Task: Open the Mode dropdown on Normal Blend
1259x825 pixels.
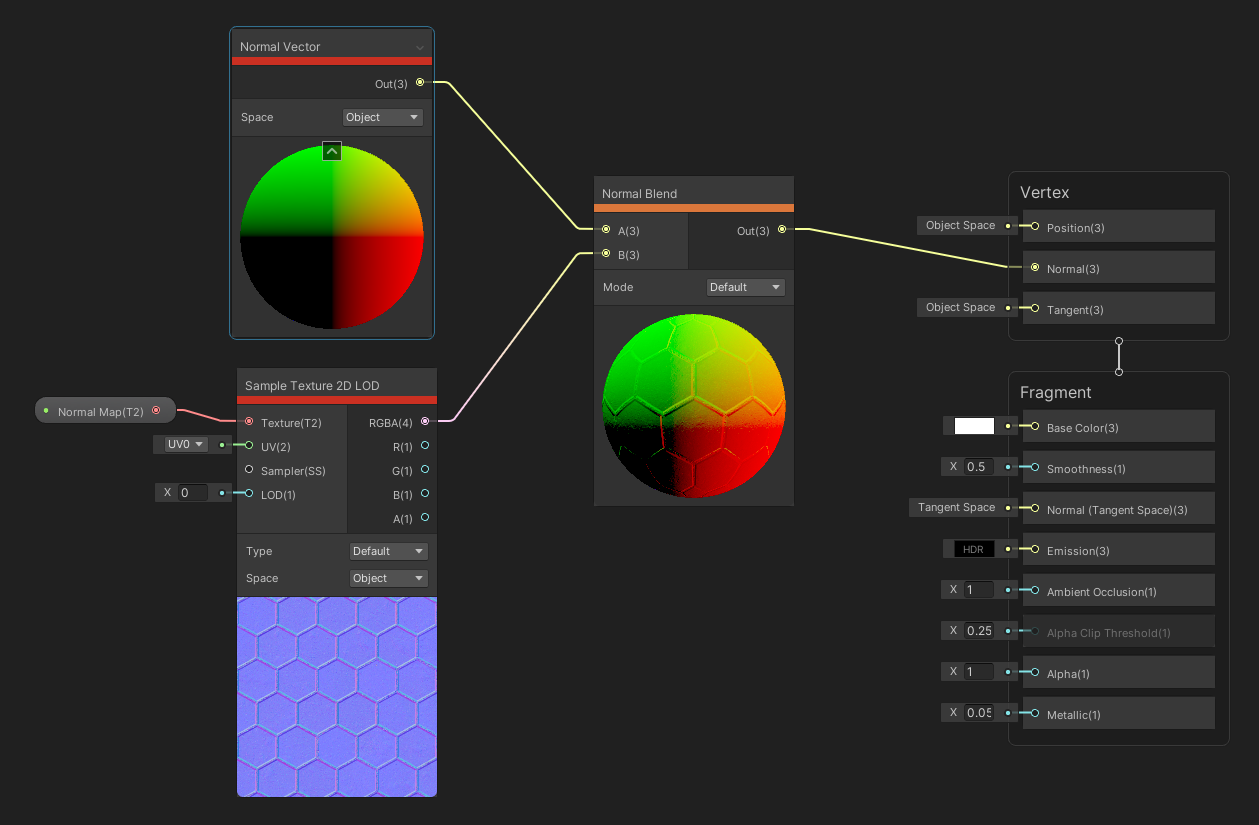Action: [x=745, y=287]
